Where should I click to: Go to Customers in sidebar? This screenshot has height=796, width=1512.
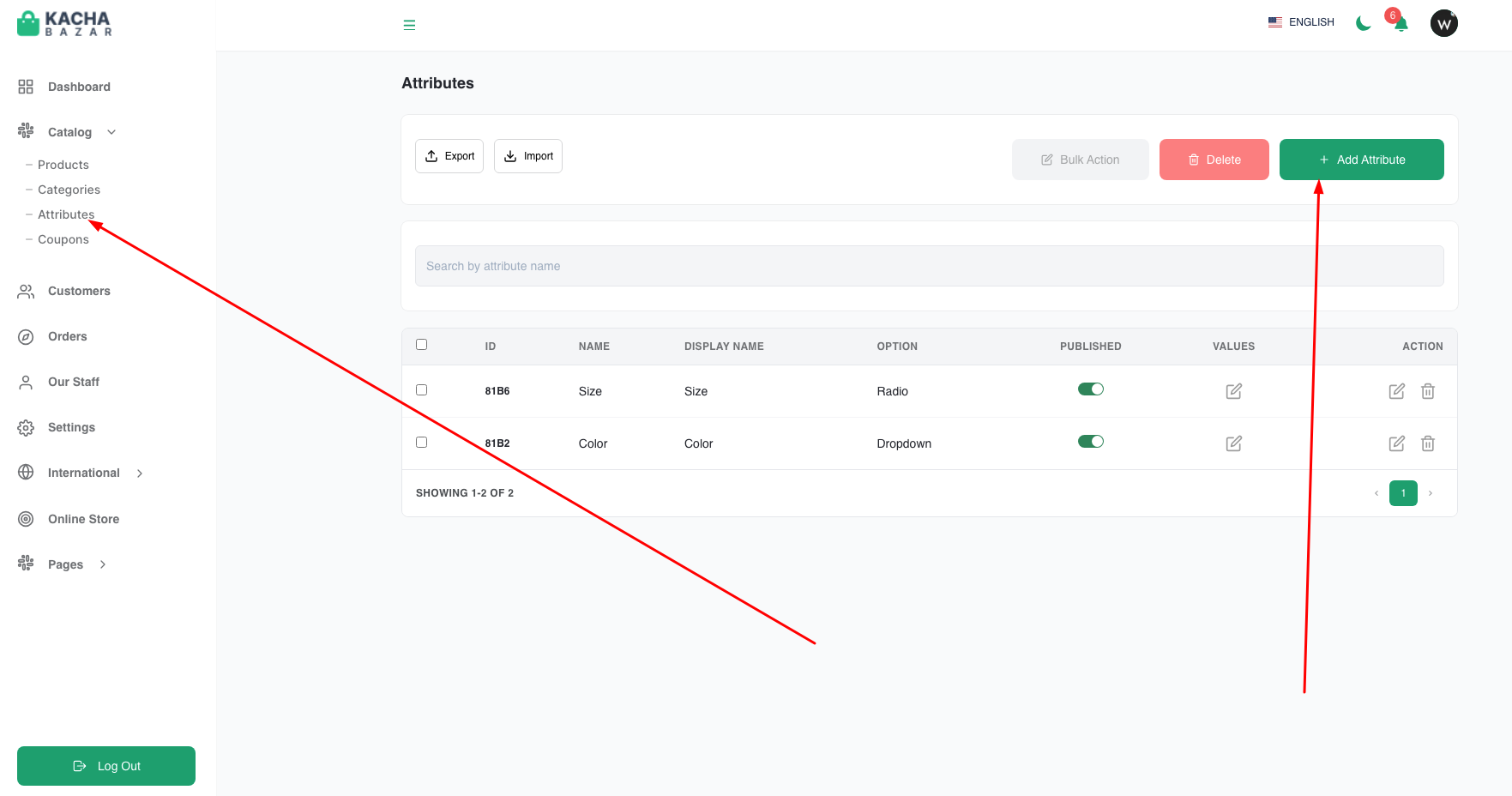(79, 291)
